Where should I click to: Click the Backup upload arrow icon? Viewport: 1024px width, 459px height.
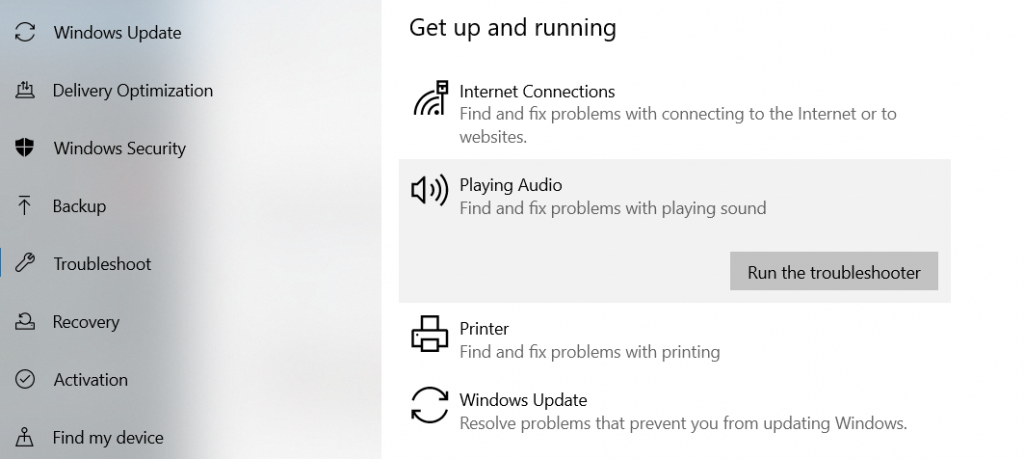tap(25, 207)
